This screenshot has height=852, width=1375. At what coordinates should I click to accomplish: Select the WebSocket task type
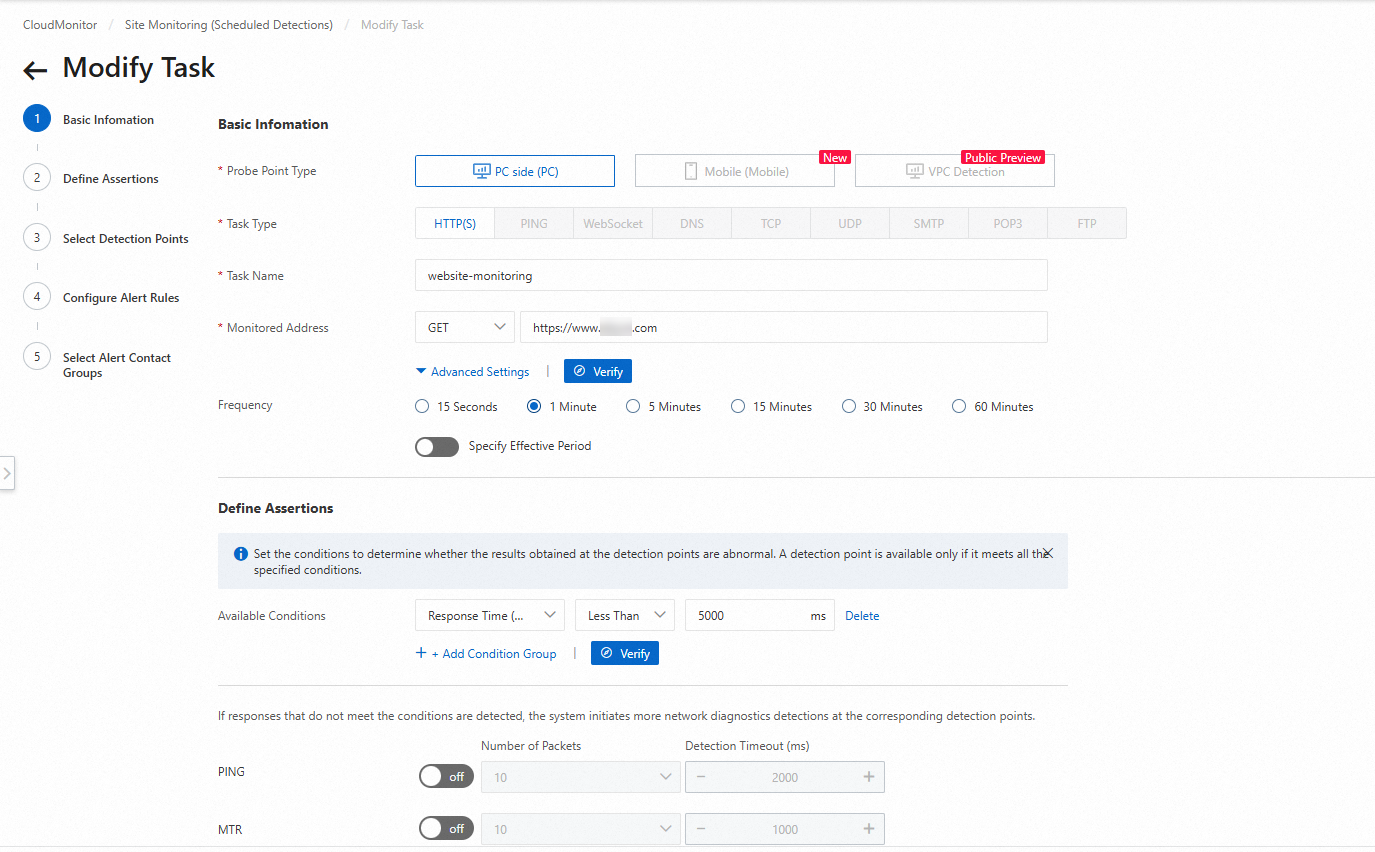pos(612,222)
